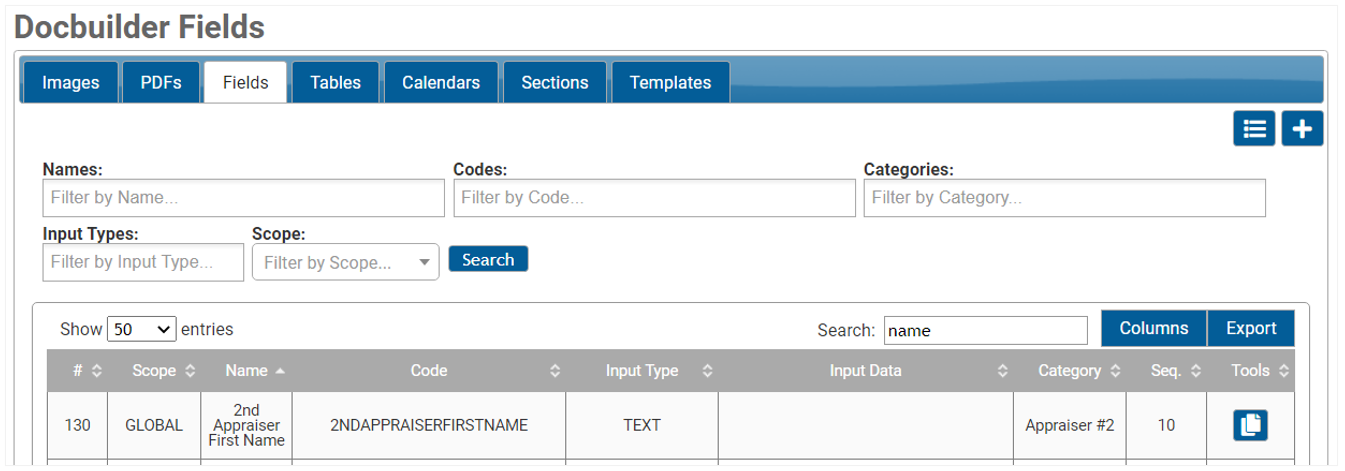1345x471 pixels.
Task: Sort table by Input Data column
Action: (x=865, y=371)
